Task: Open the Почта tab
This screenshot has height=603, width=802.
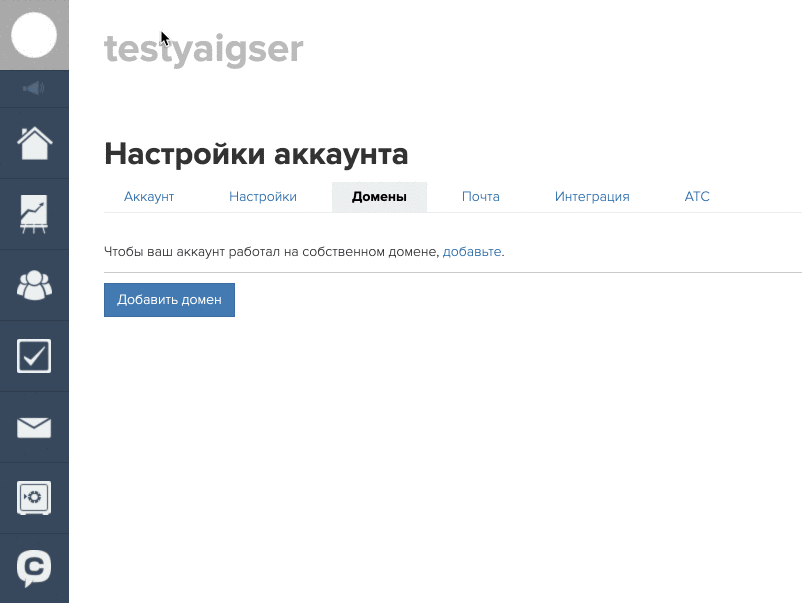Action: click(x=480, y=197)
